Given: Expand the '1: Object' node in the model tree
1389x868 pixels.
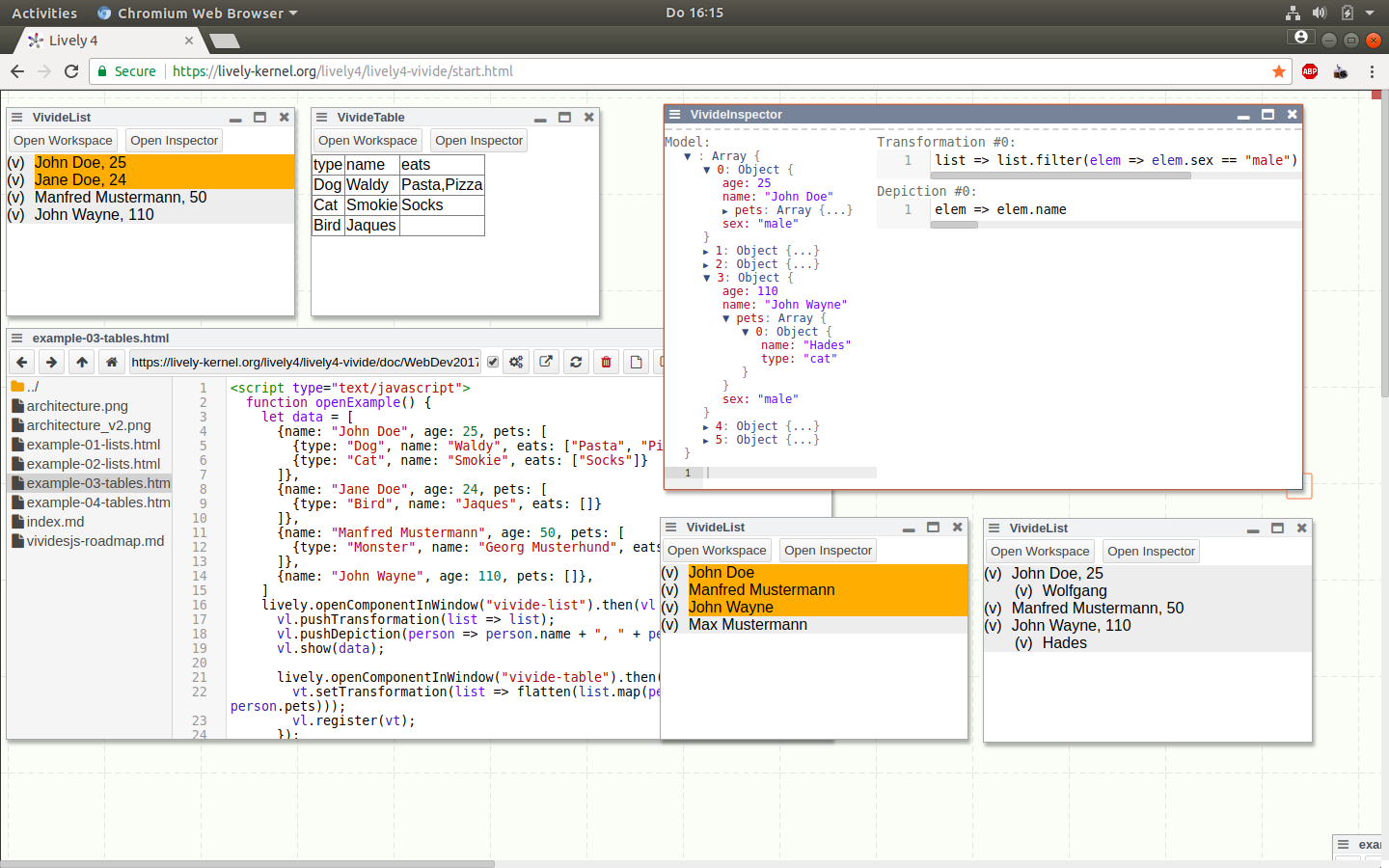Looking at the screenshot, I should [x=706, y=251].
